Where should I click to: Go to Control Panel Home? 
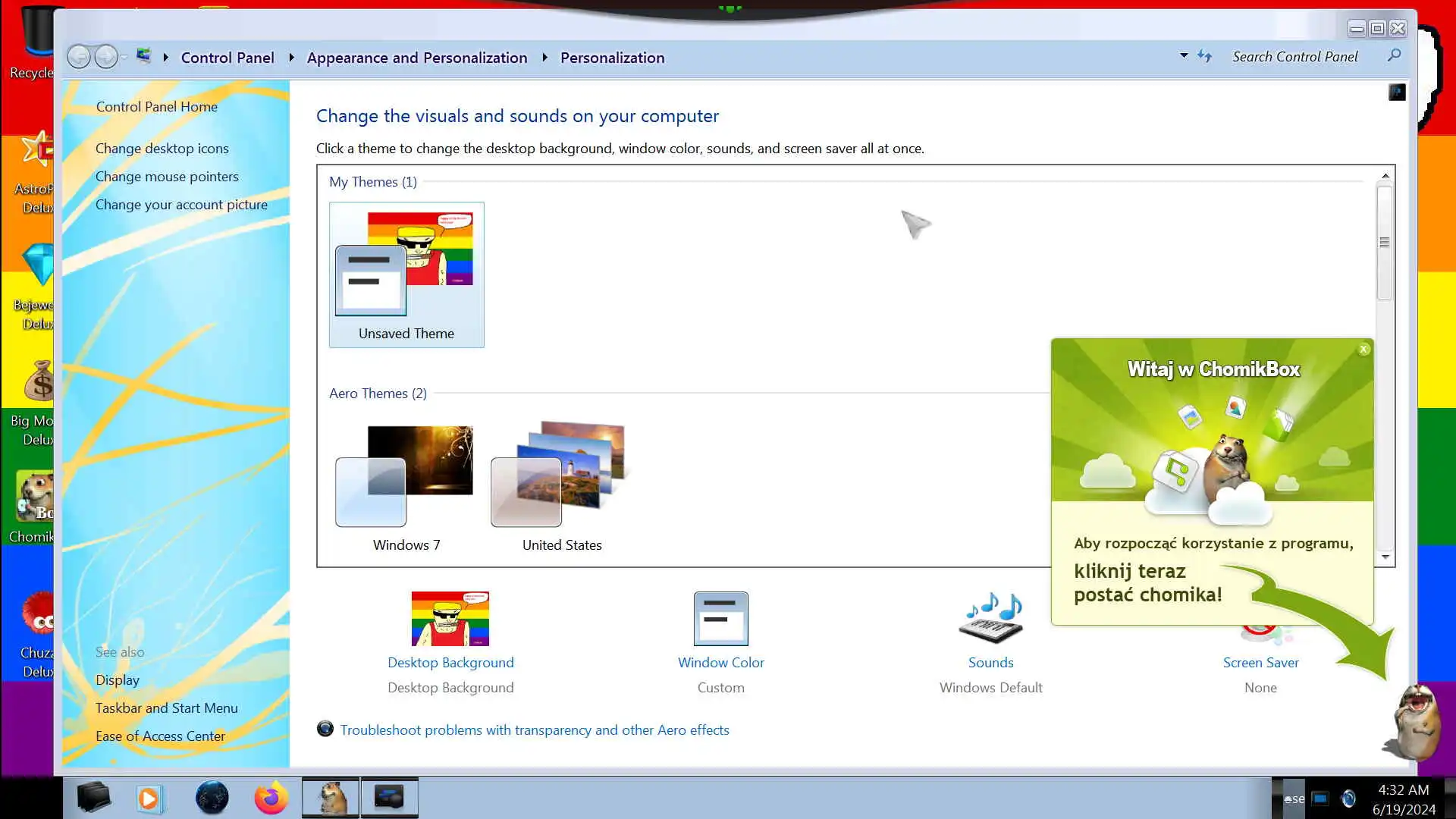(156, 107)
